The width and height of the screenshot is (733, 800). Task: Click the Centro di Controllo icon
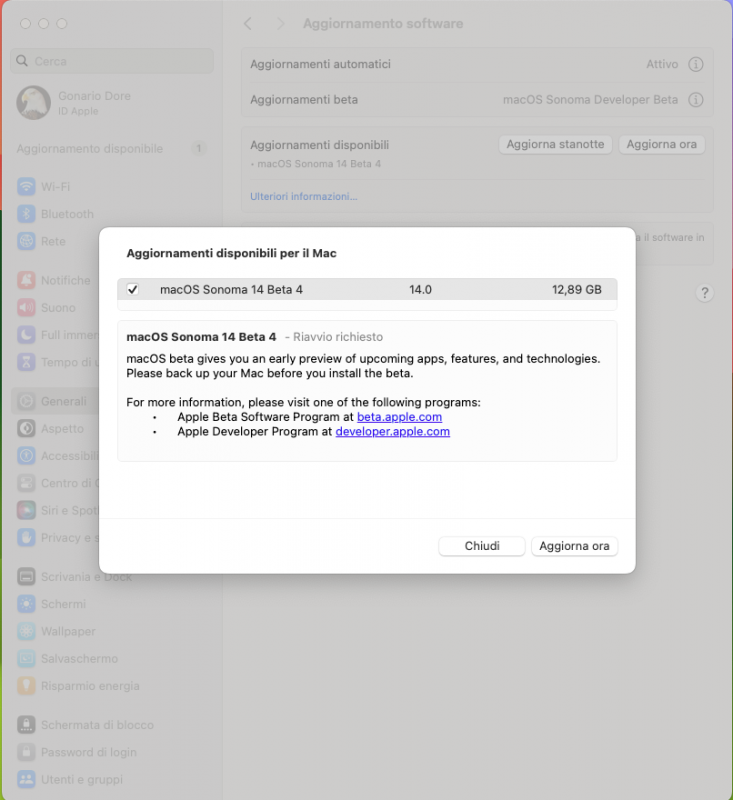[x=26, y=483]
